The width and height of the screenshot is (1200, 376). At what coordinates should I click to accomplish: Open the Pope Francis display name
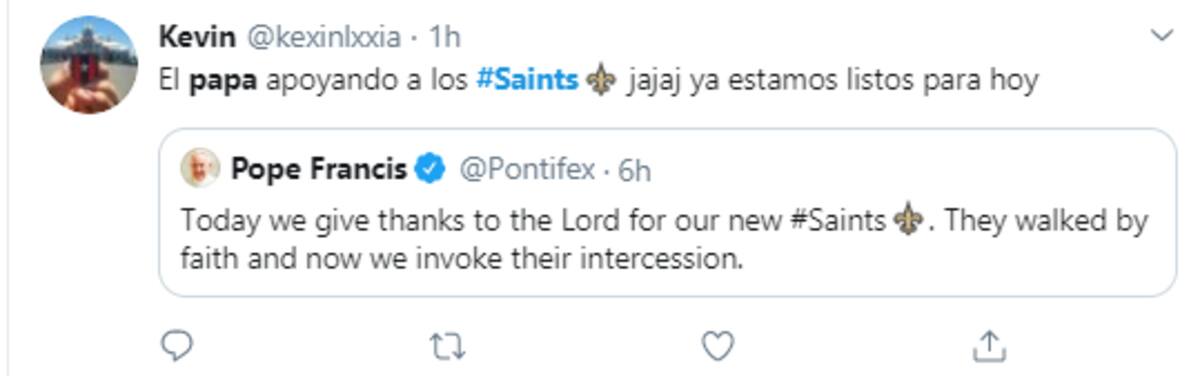(x=319, y=170)
